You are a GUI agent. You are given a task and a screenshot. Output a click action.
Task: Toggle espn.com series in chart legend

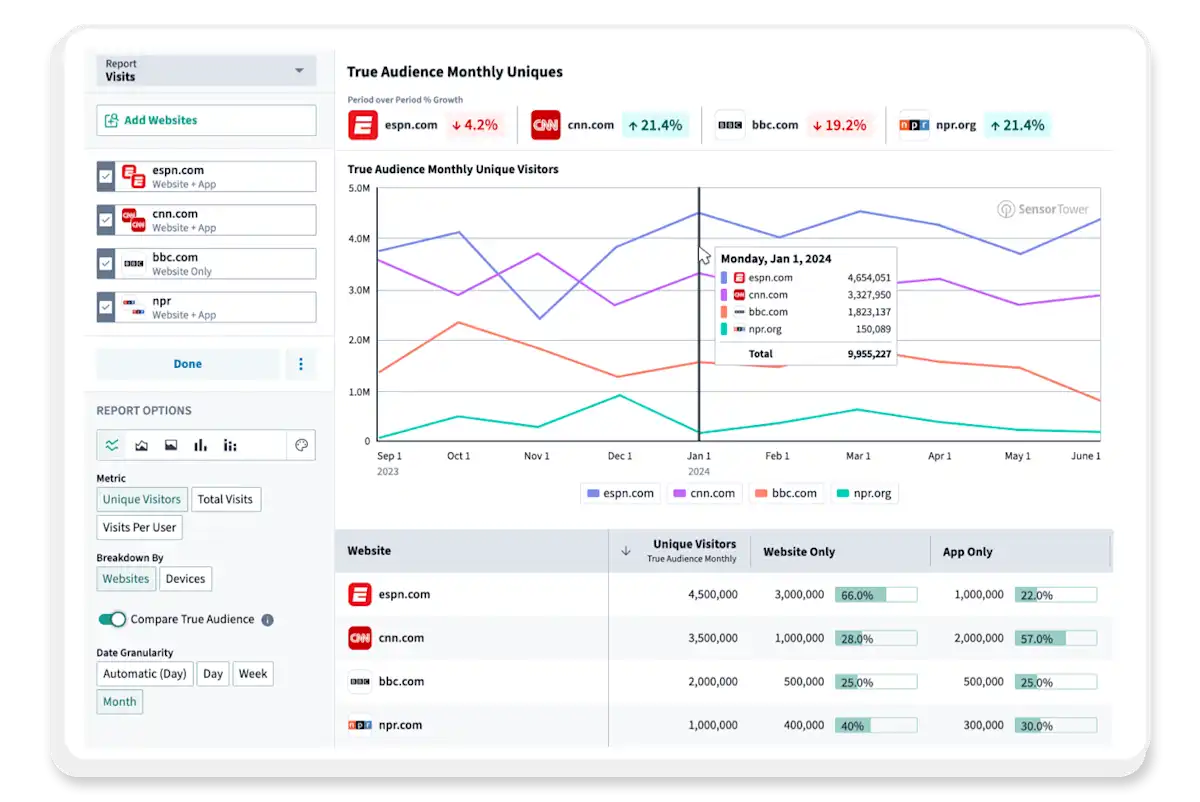coord(621,493)
